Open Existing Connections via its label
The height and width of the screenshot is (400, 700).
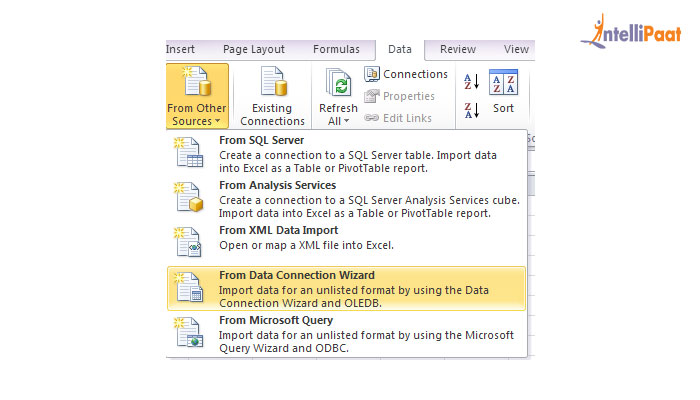[272, 115]
